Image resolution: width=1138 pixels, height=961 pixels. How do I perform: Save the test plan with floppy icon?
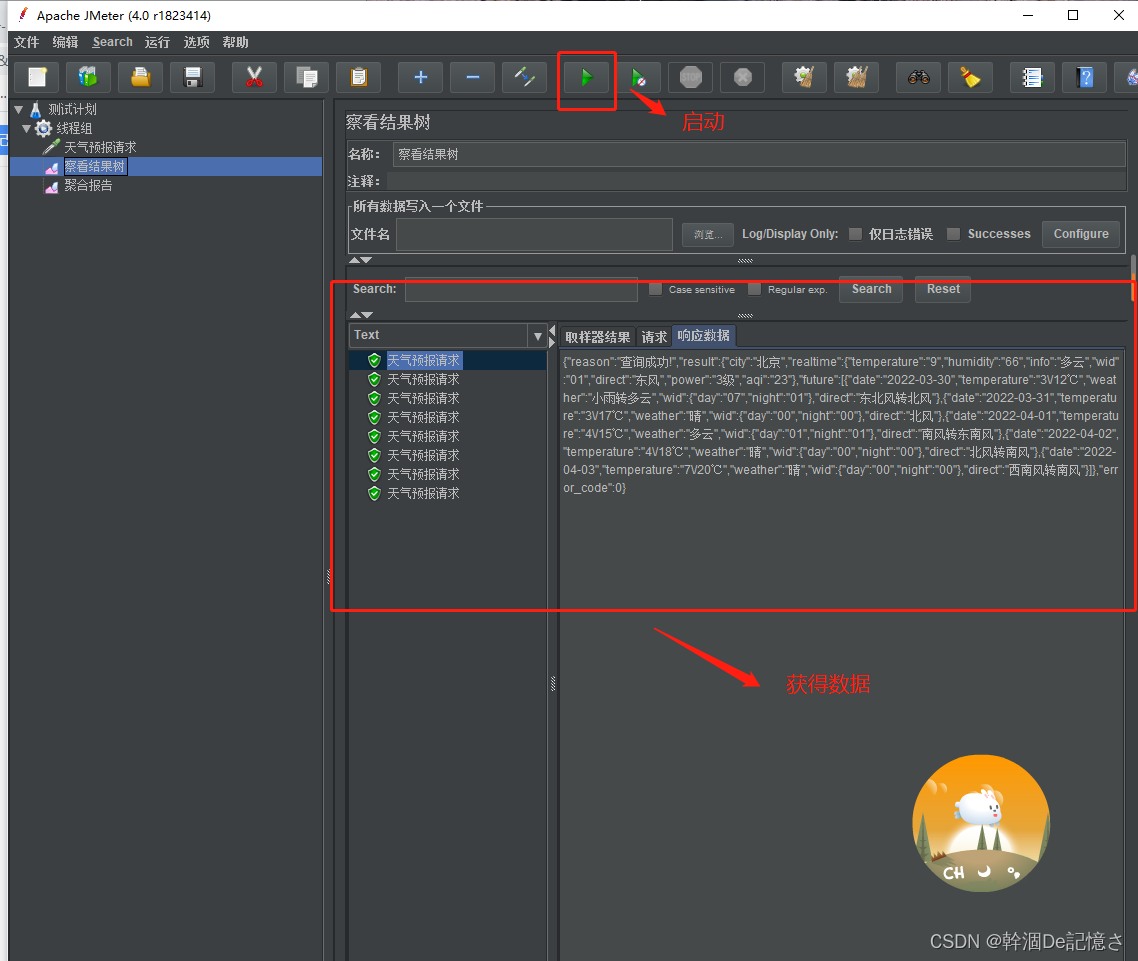192,77
